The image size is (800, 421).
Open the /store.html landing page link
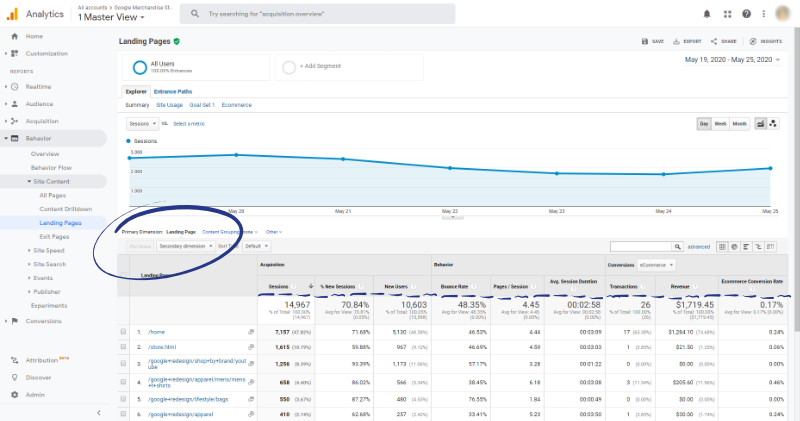[x=162, y=347]
